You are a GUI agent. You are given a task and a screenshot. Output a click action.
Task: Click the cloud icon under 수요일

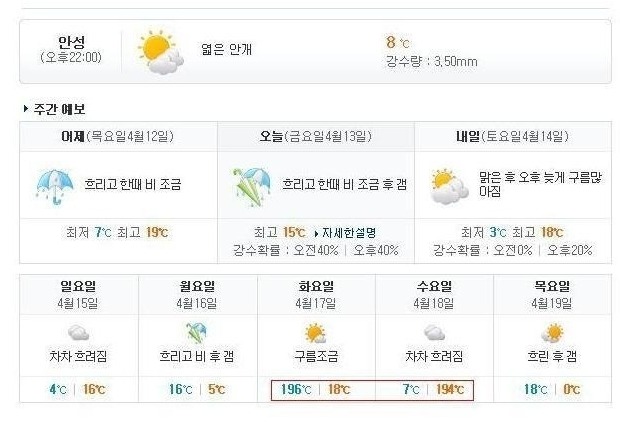pos(433,332)
